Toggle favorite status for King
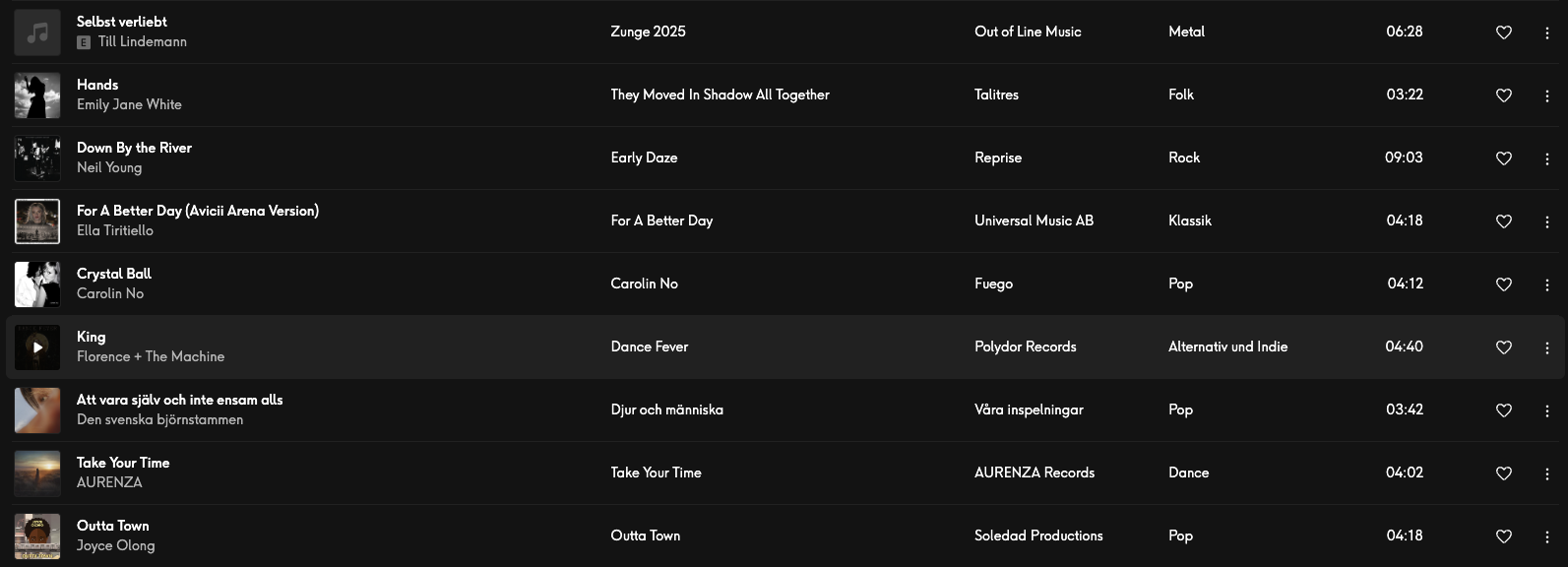The height and width of the screenshot is (567, 1568). [x=1503, y=347]
